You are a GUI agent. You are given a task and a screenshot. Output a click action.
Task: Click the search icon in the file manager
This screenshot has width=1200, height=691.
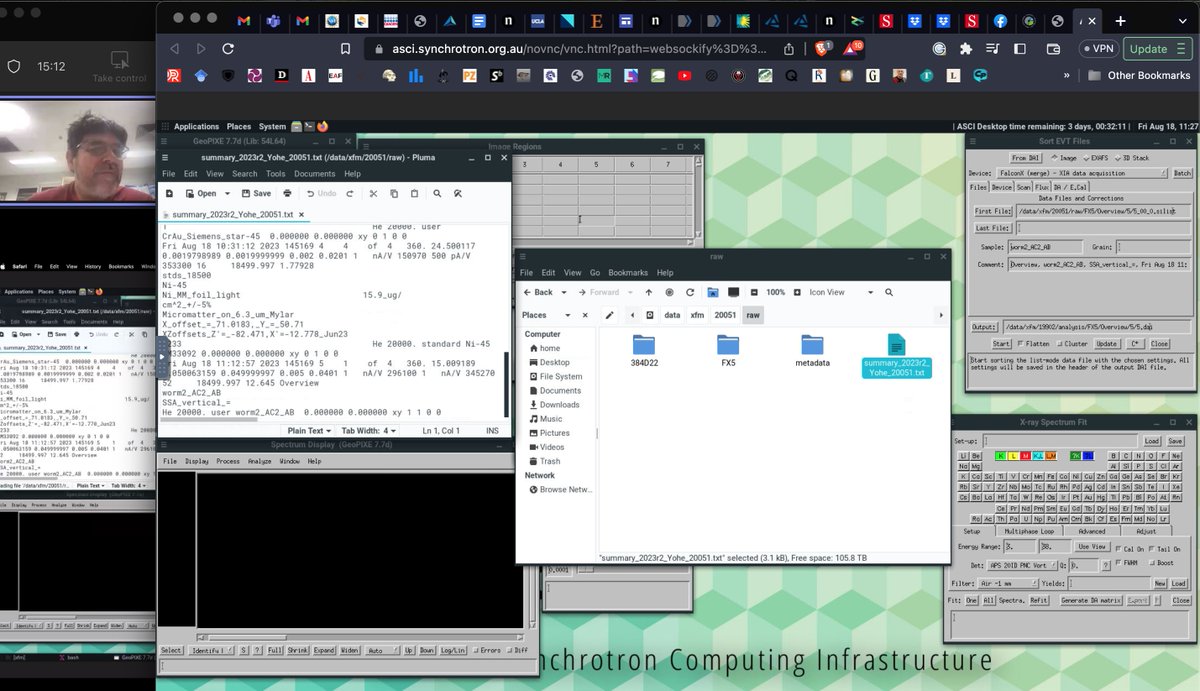tap(888, 292)
